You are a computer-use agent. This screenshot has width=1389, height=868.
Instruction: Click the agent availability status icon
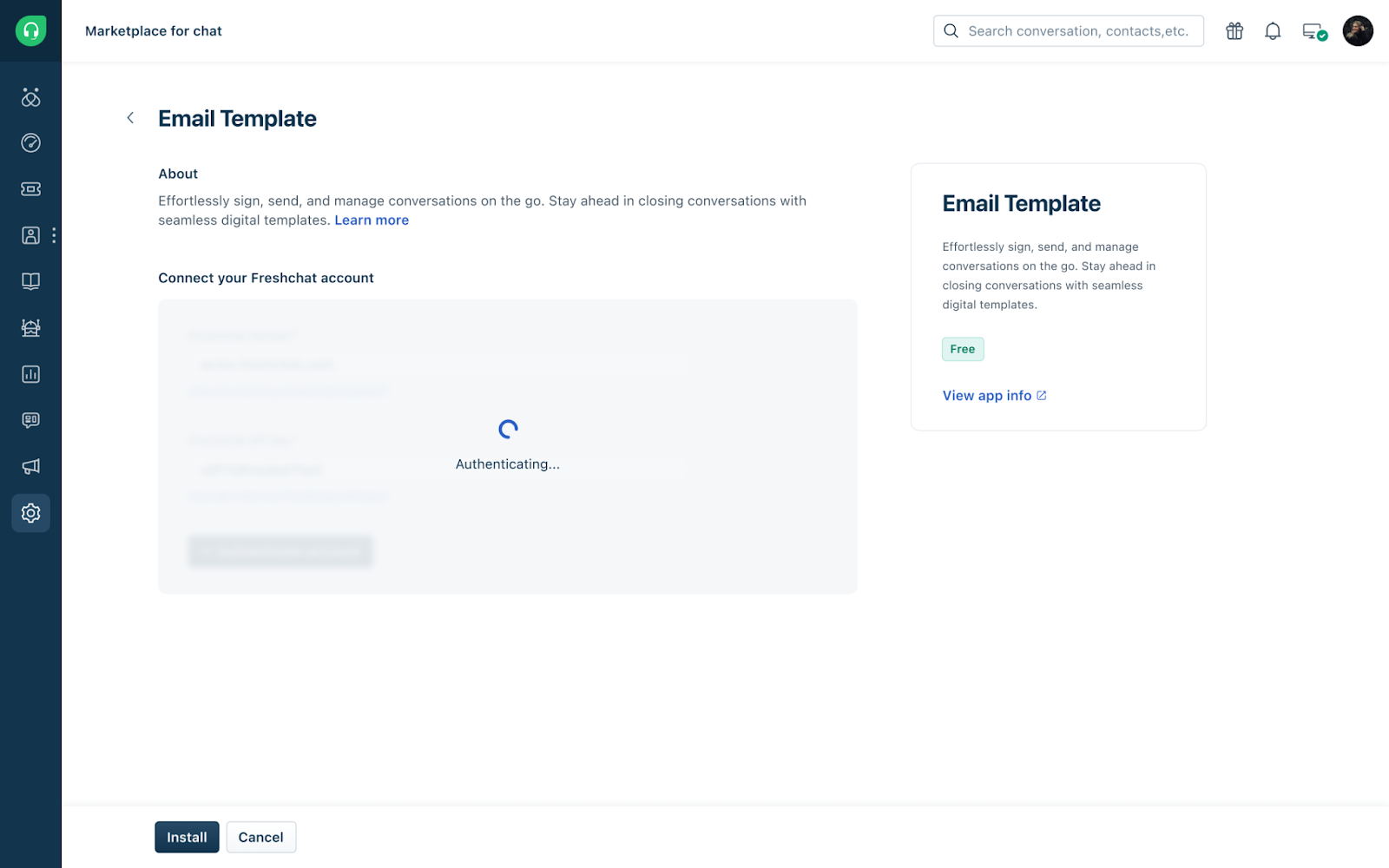coord(1314,32)
